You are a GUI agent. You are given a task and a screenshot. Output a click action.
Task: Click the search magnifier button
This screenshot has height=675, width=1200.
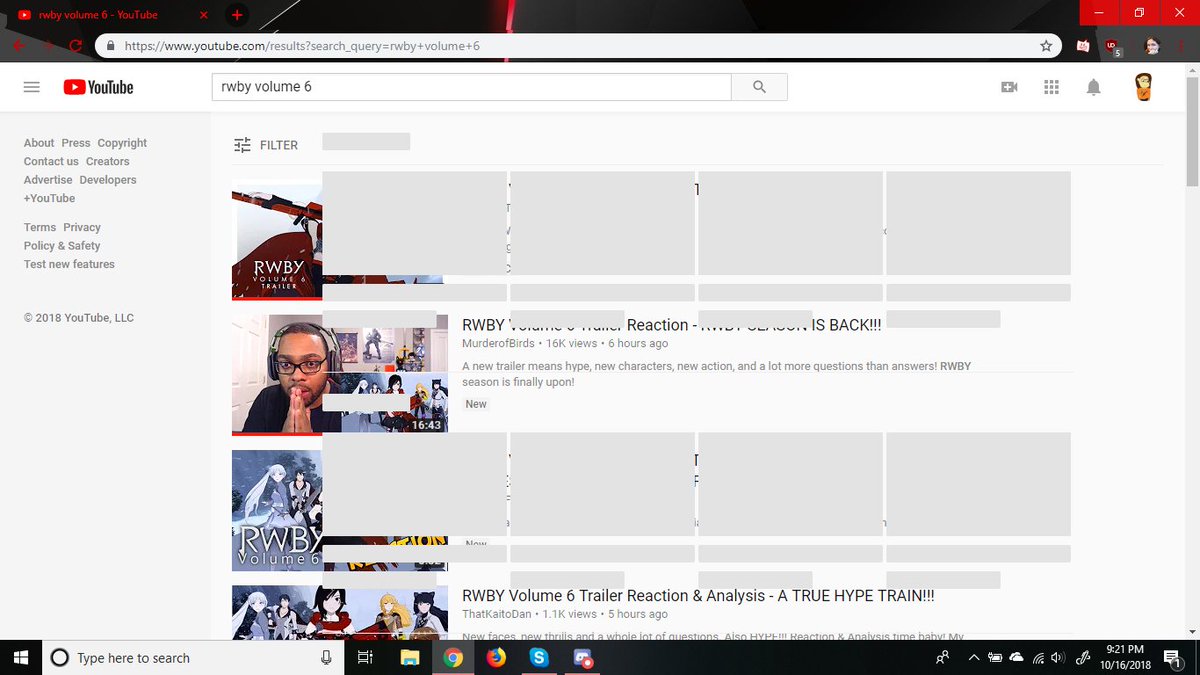759,87
